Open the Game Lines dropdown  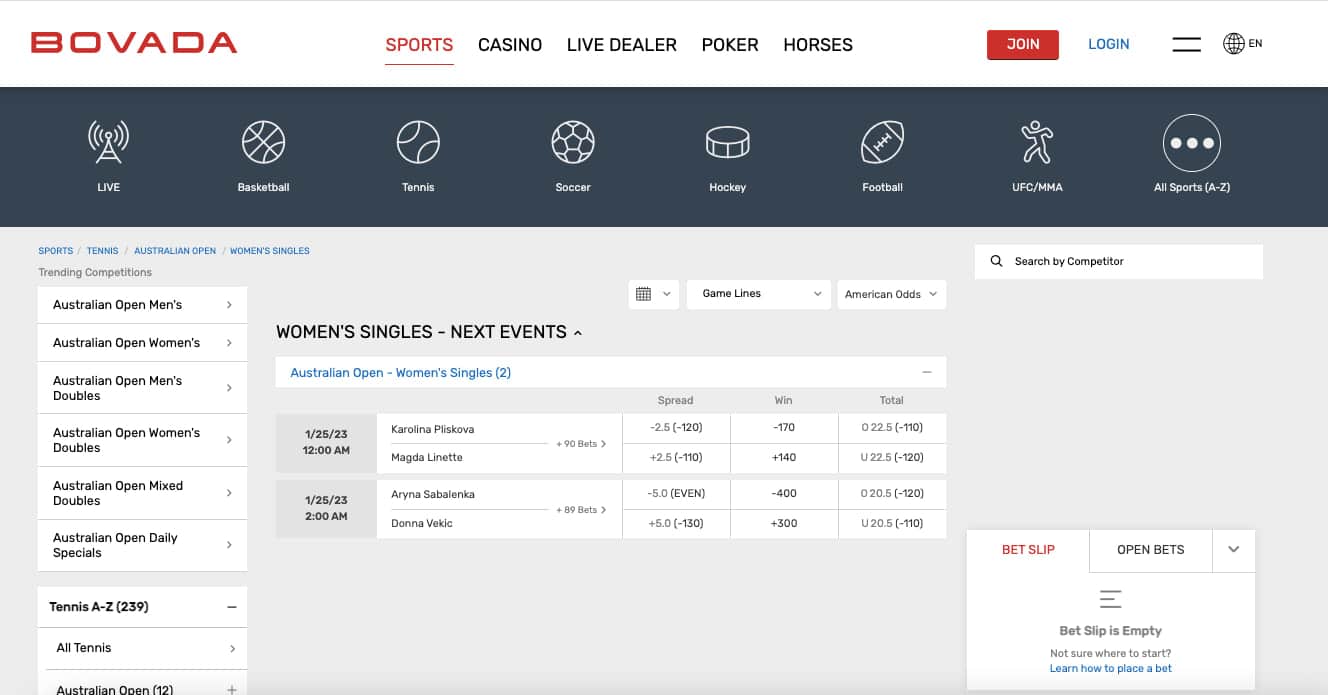[759, 294]
